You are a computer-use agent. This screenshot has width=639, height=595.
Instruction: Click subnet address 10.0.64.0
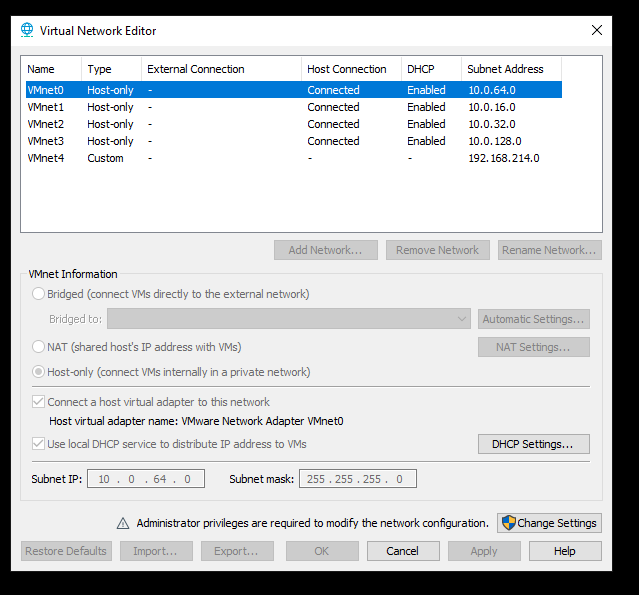point(492,90)
